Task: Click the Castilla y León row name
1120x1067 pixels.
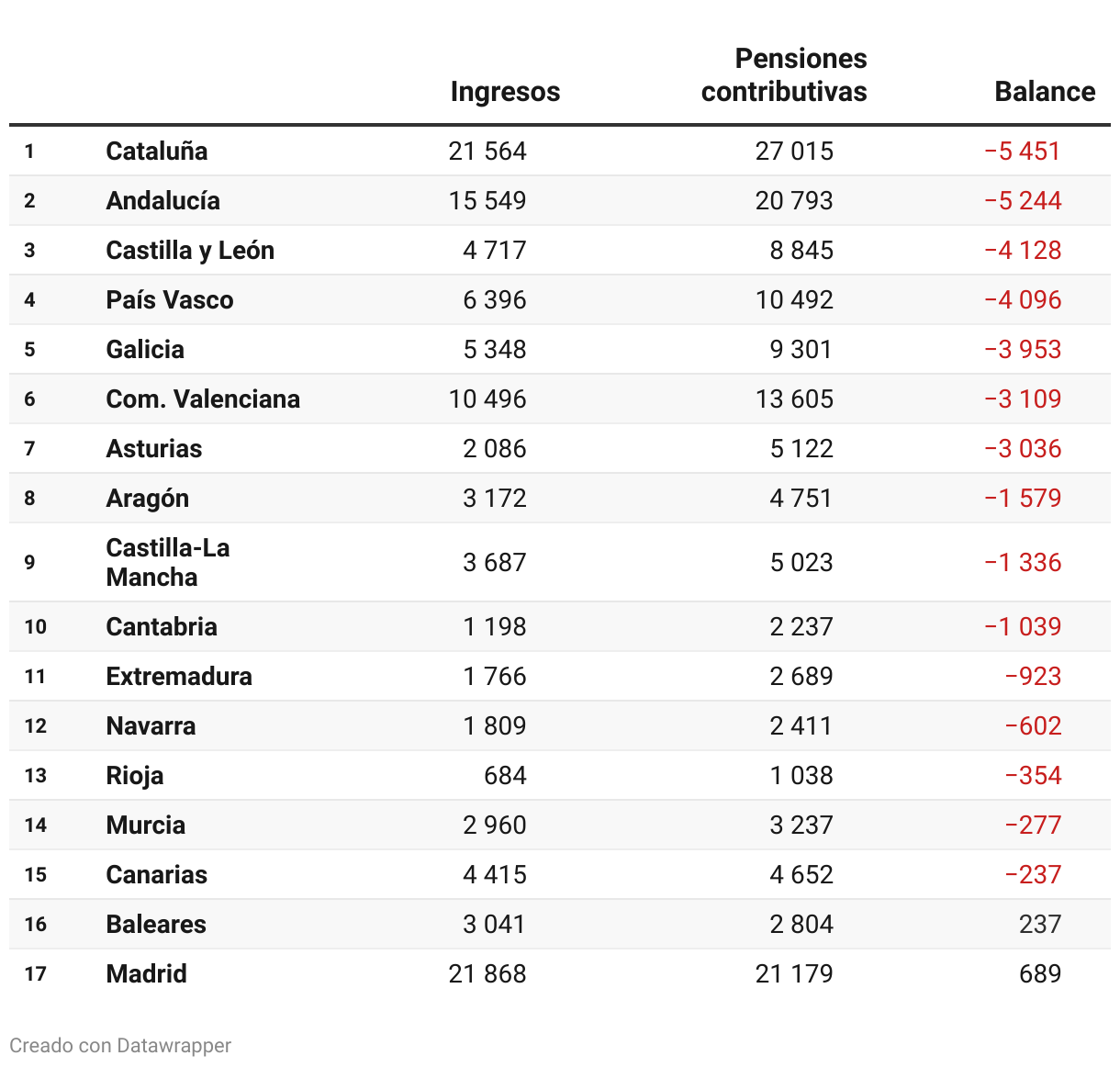Action: (190, 250)
